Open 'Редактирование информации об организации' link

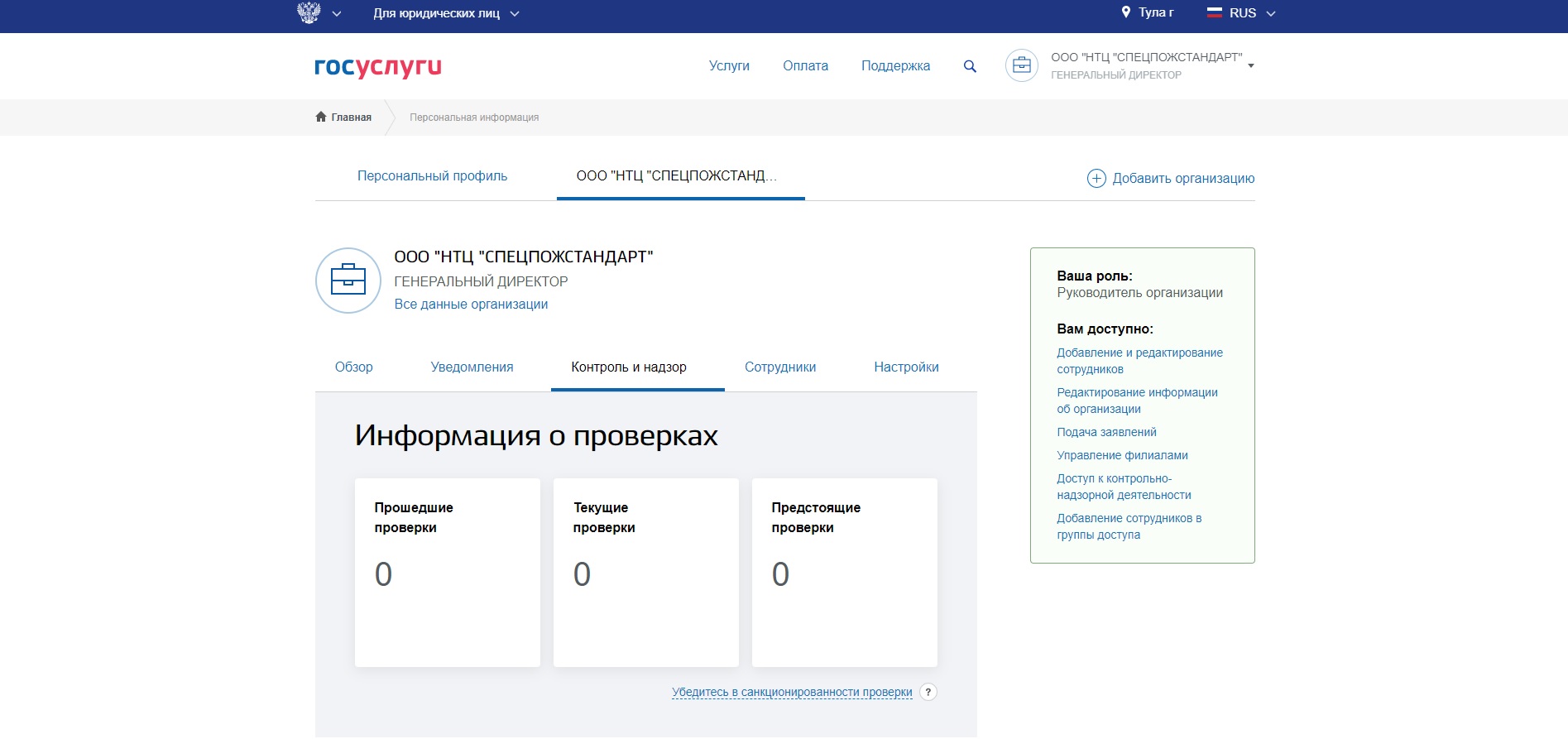point(1137,401)
